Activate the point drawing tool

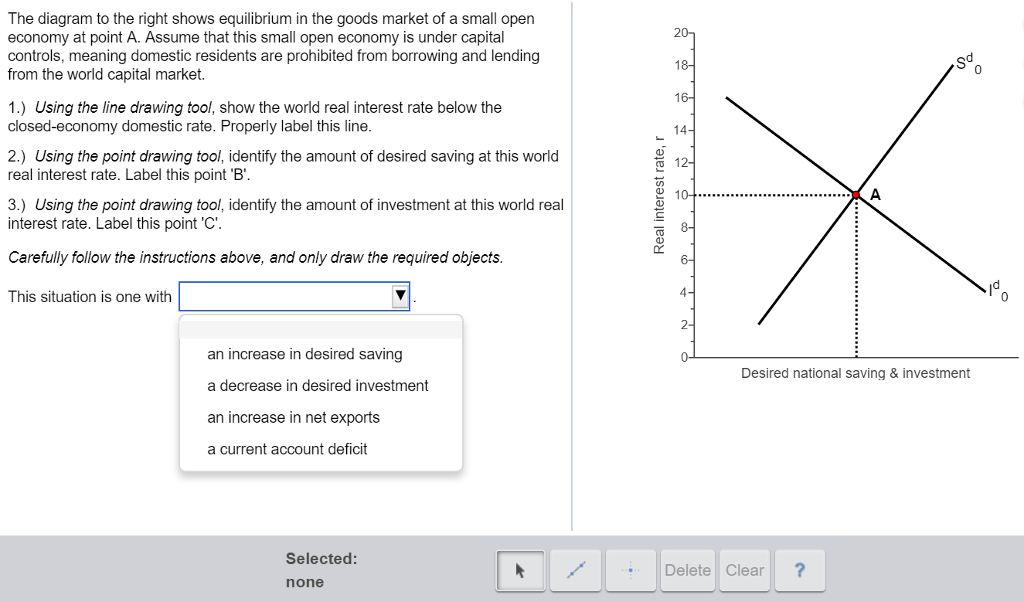click(631, 570)
